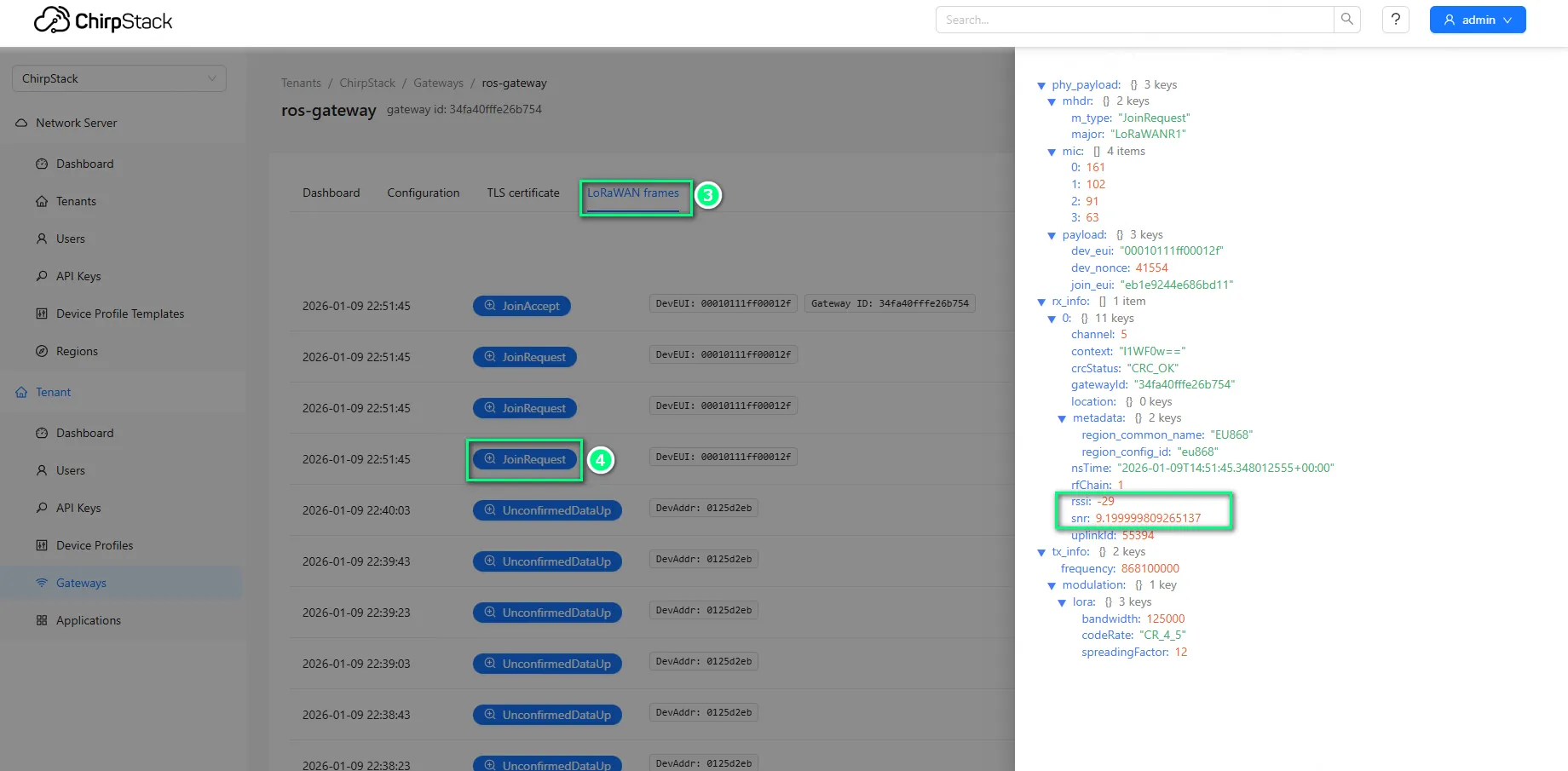Open the JoinAccept frame details

pyautogui.click(x=522, y=306)
